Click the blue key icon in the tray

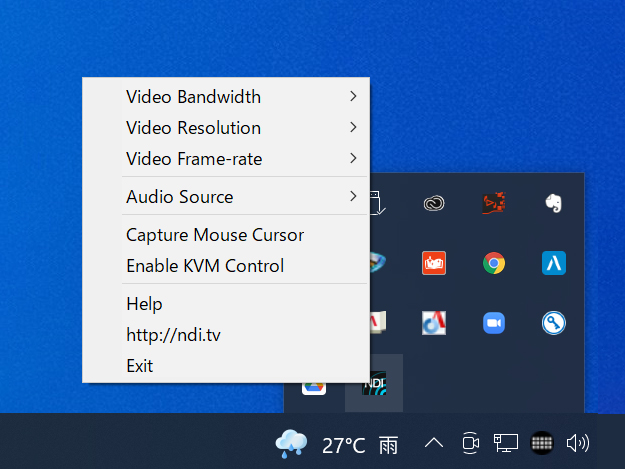[553, 323]
